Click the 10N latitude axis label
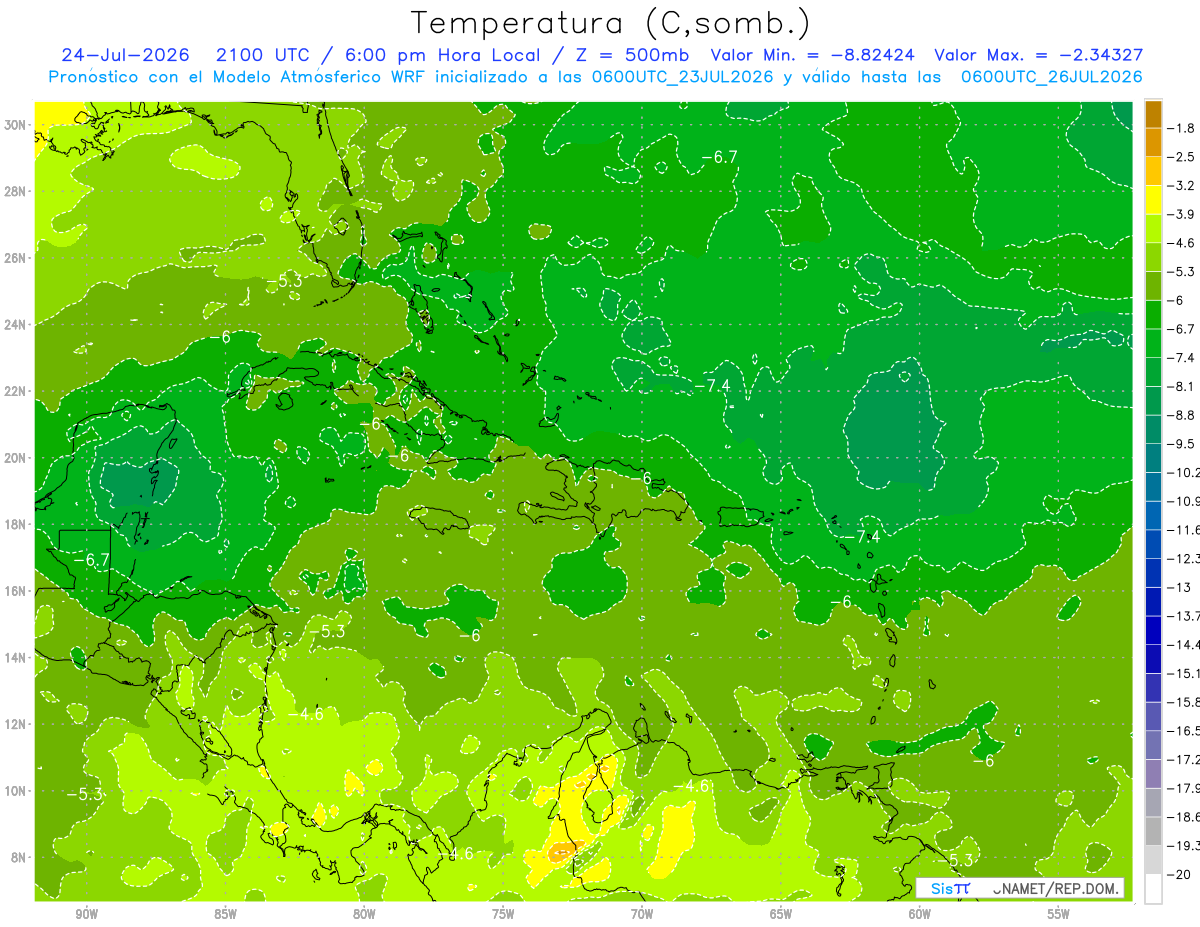The image size is (1200, 927). point(16,791)
